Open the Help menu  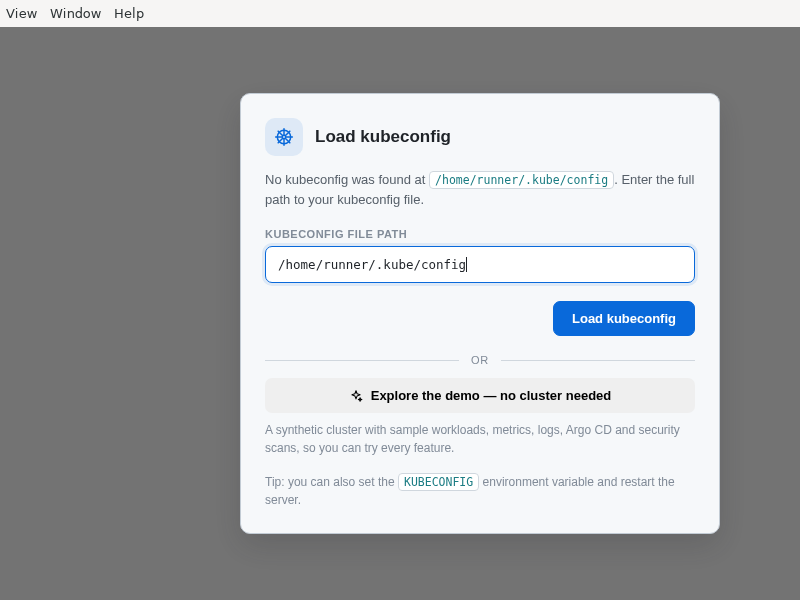[129, 13]
